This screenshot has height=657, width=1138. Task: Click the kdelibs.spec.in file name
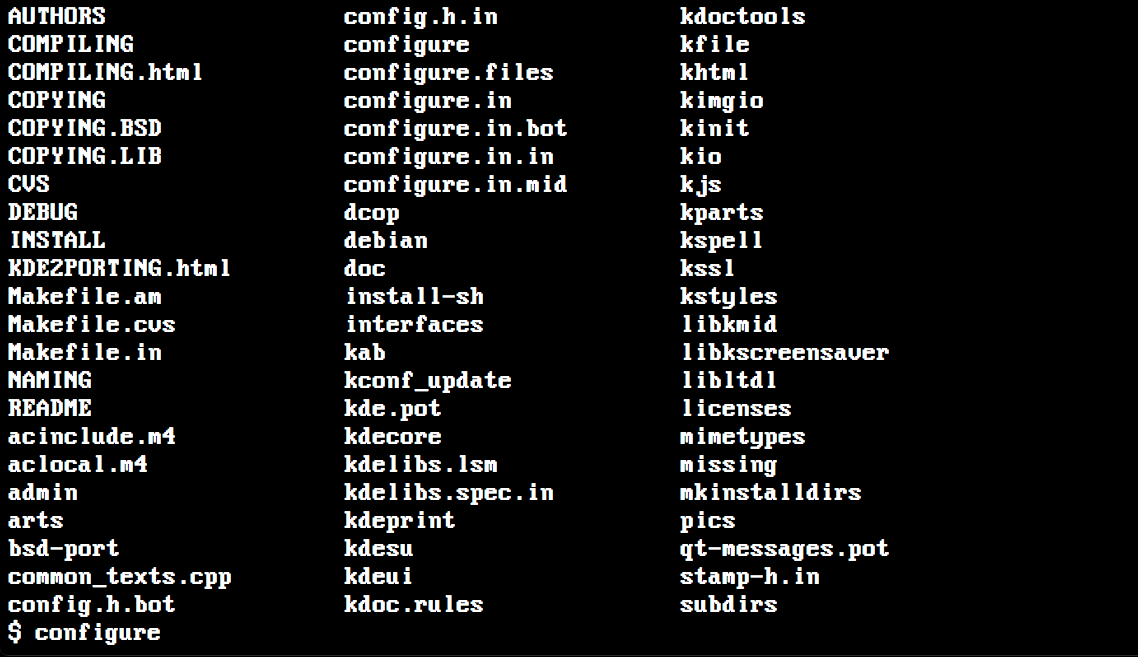coord(449,493)
